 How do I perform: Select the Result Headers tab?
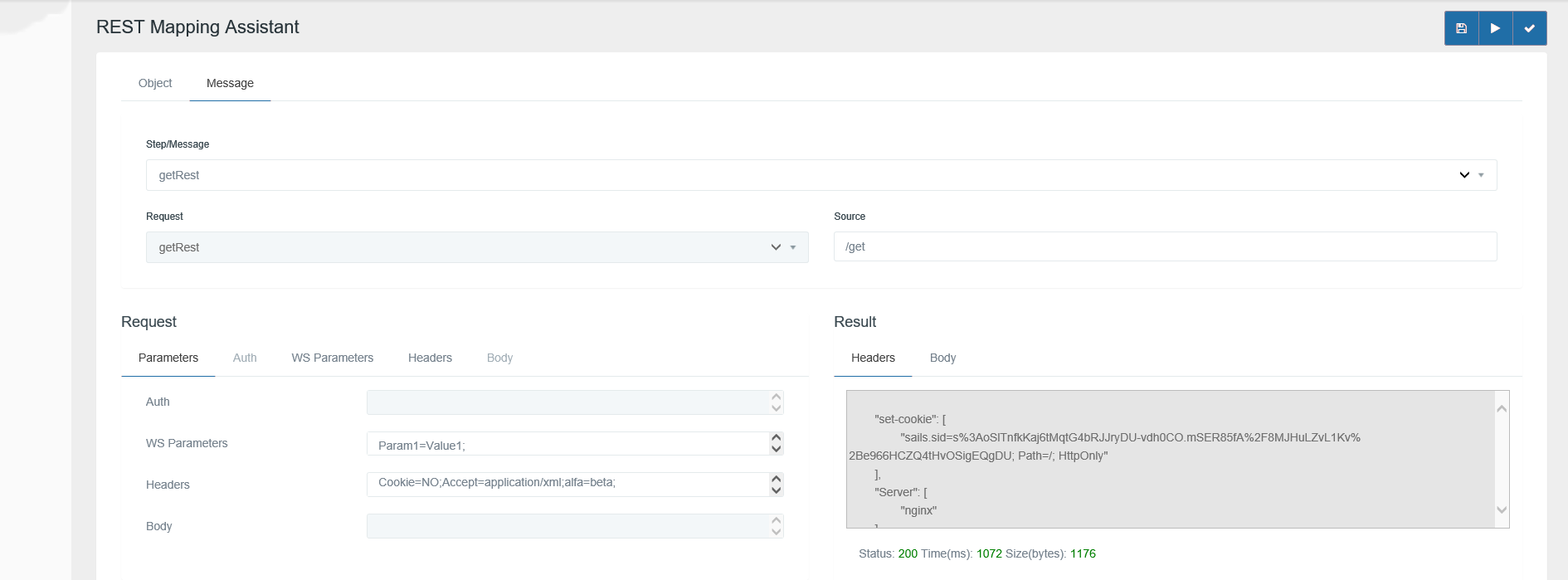pos(873,358)
